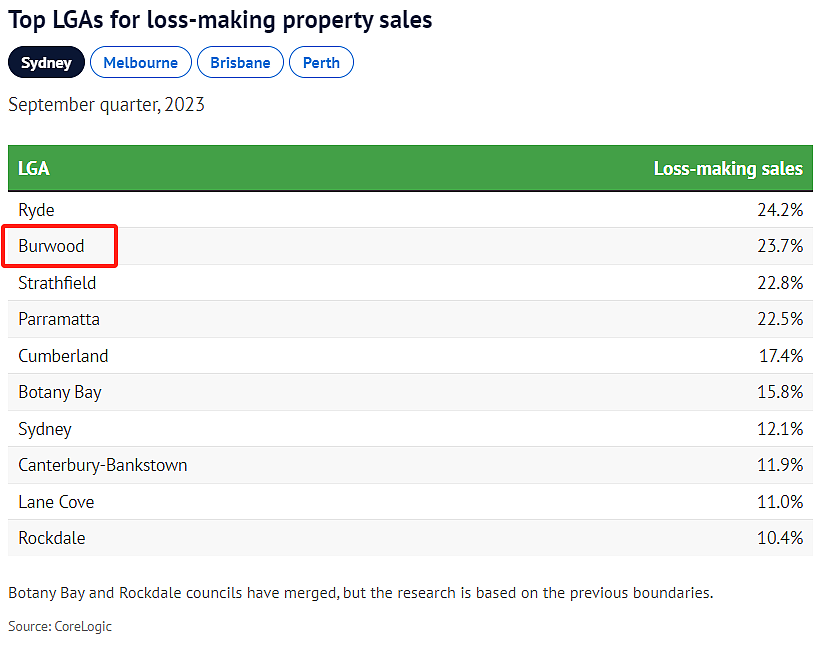Click the LGA column header
815x647 pixels.
coord(34,168)
